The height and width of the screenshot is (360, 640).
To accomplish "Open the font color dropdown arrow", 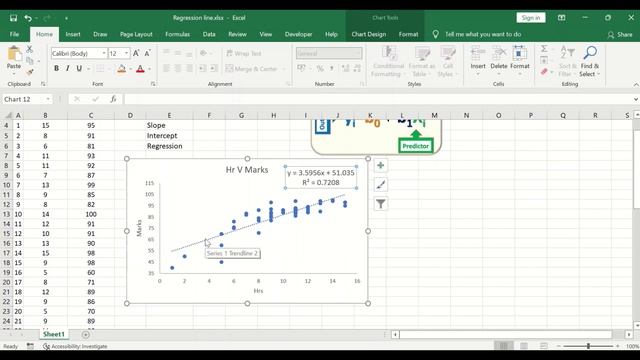I will (149, 69).
